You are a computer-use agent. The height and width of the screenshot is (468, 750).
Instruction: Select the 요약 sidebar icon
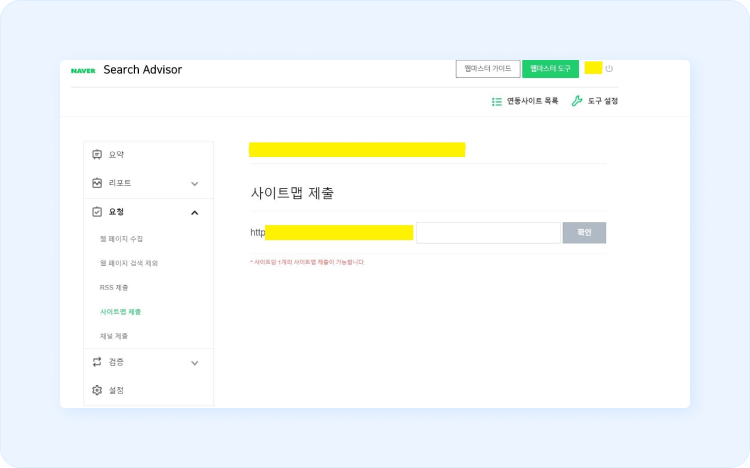(x=97, y=155)
